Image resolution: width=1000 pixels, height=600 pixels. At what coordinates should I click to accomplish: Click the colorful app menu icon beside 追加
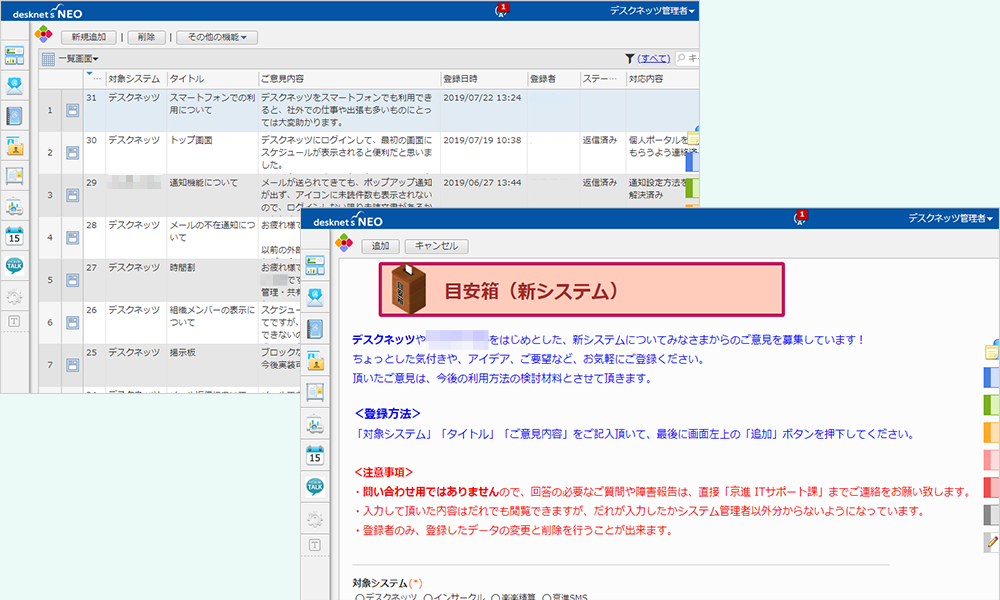coord(344,245)
